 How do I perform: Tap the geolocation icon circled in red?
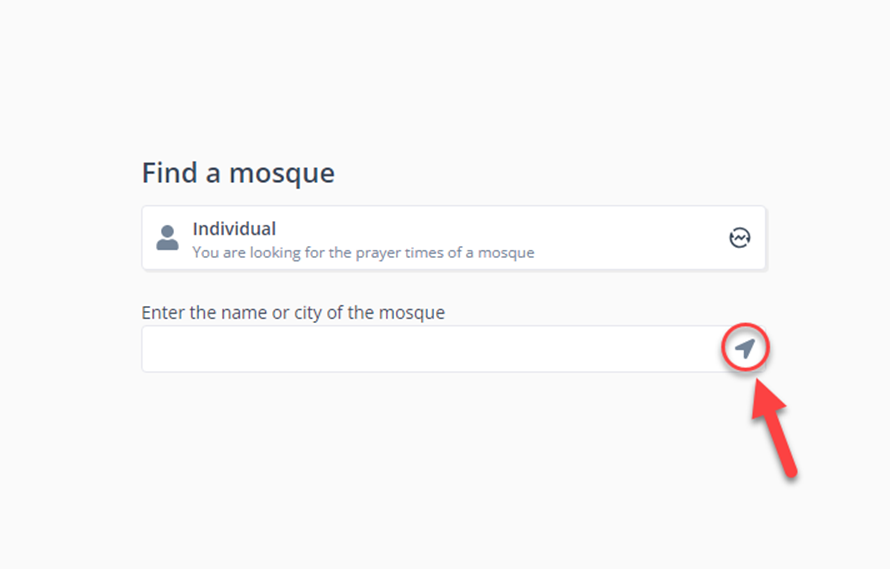(x=744, y=348)
